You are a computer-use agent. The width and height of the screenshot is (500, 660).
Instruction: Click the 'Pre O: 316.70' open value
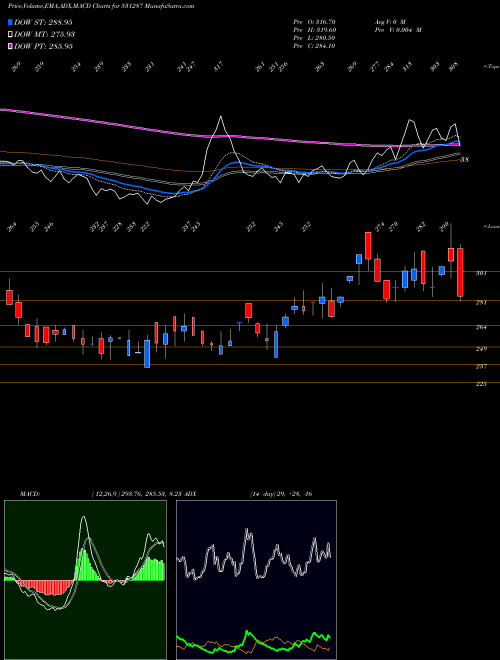point(314,21)
